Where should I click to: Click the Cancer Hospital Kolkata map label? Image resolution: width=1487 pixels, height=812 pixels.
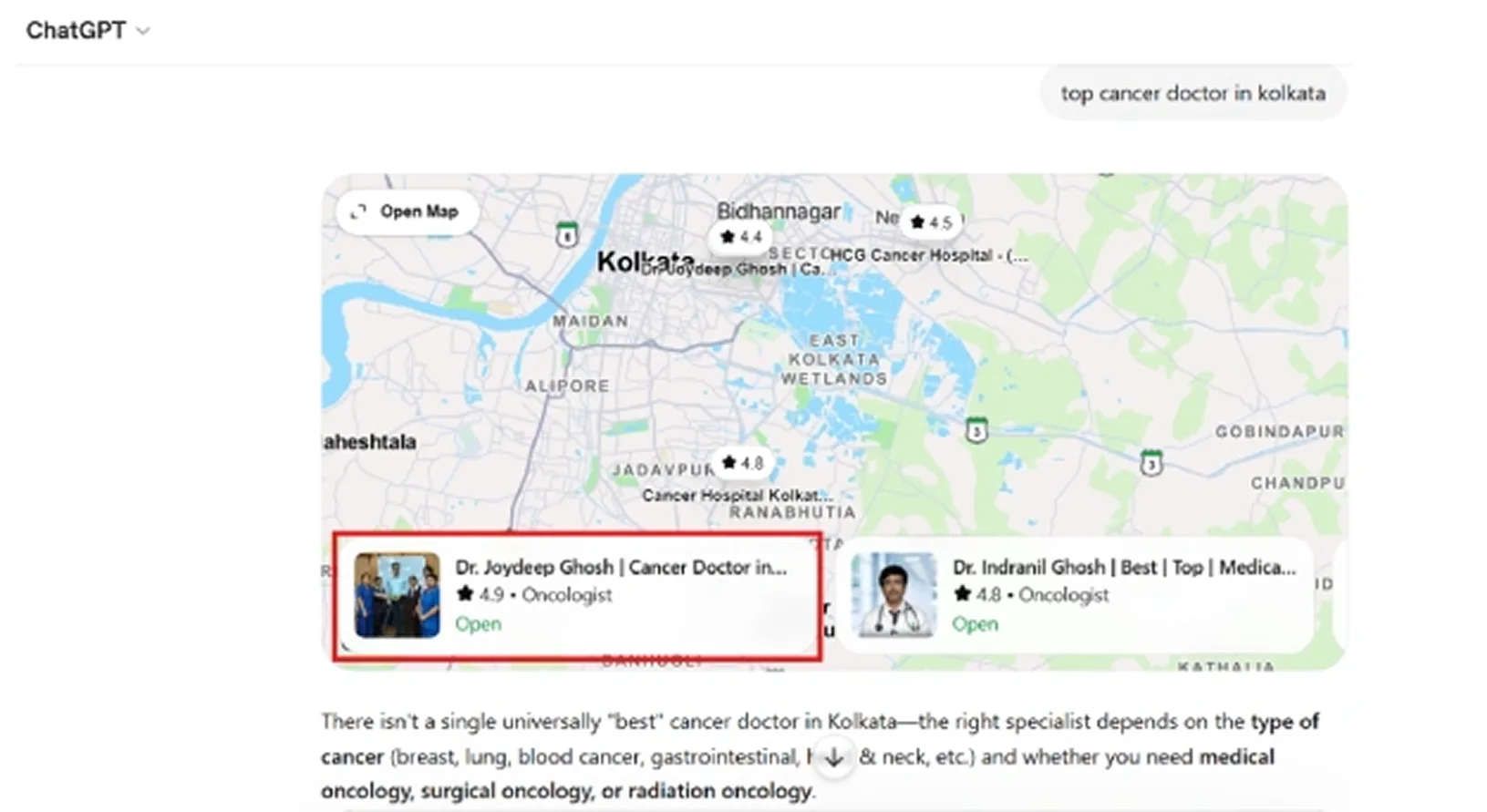pyautogui.click(x=737, y=495)
